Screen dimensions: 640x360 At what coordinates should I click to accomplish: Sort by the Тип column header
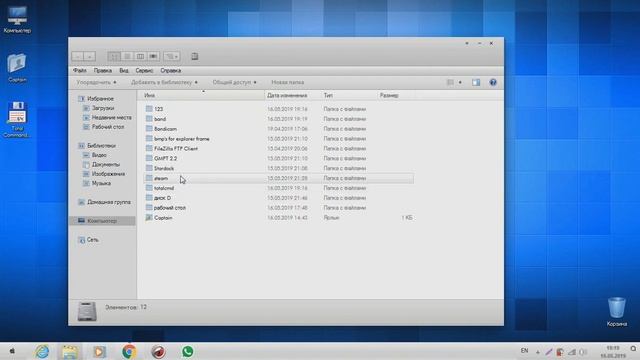349,96
